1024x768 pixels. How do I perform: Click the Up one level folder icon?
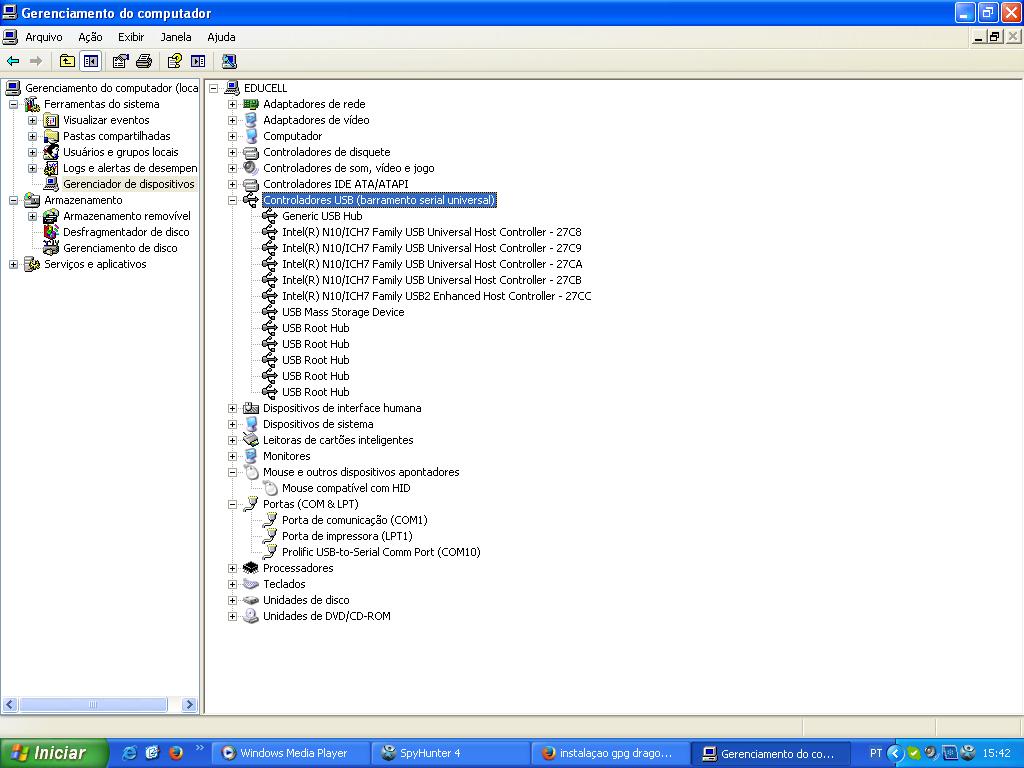tap(67, 61)
